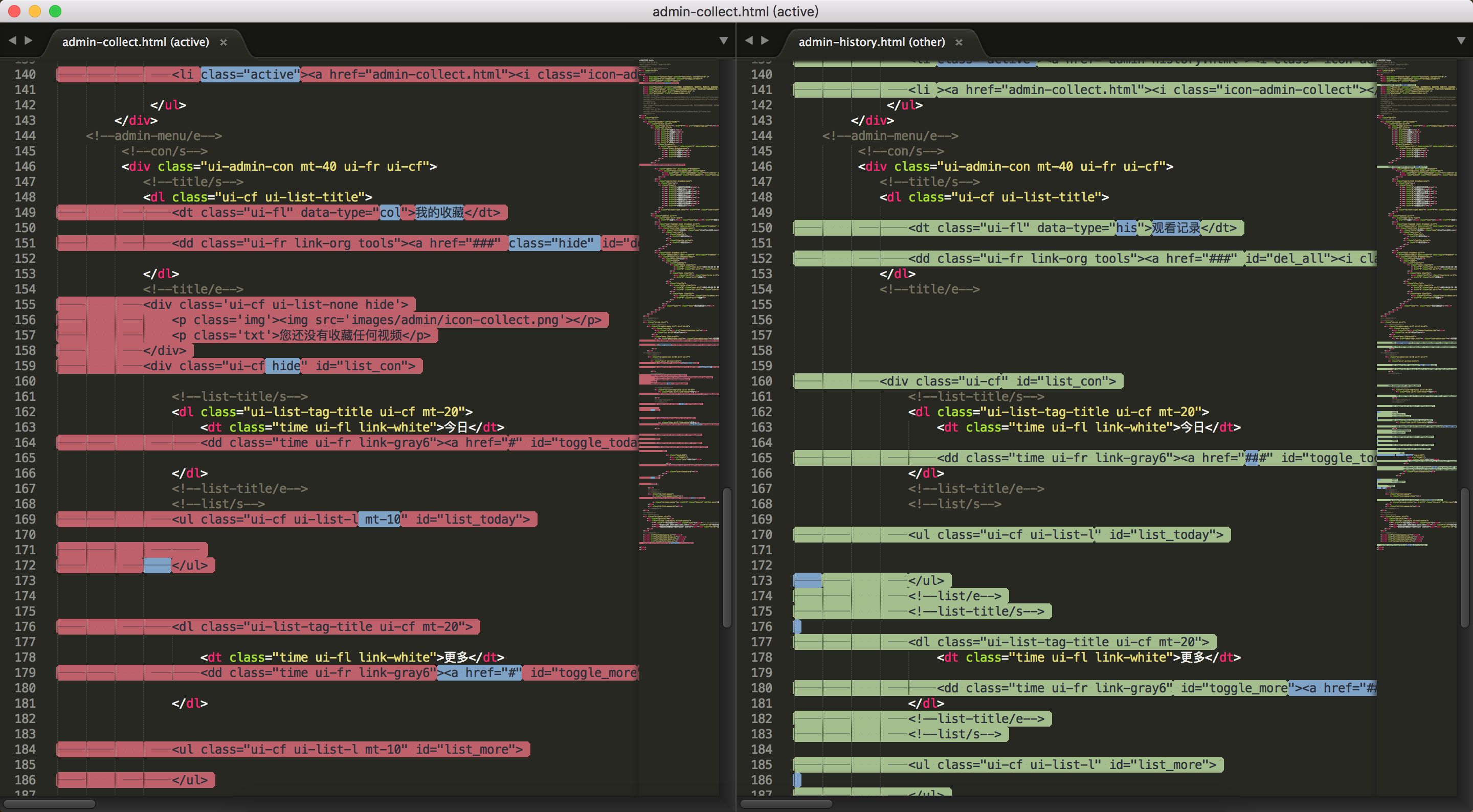
Task: Click id="list_today" ul in right pane
Action: (1065, 535)
